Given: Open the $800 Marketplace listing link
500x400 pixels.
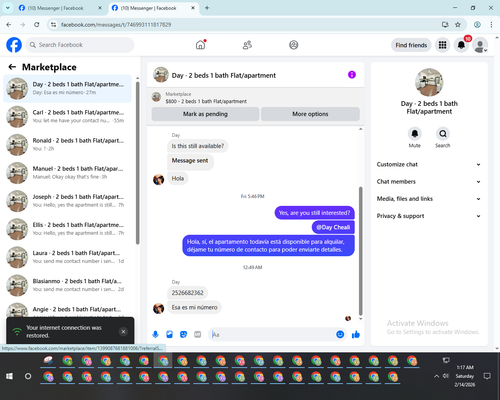Looking at the screenshot, I should 206,101.
